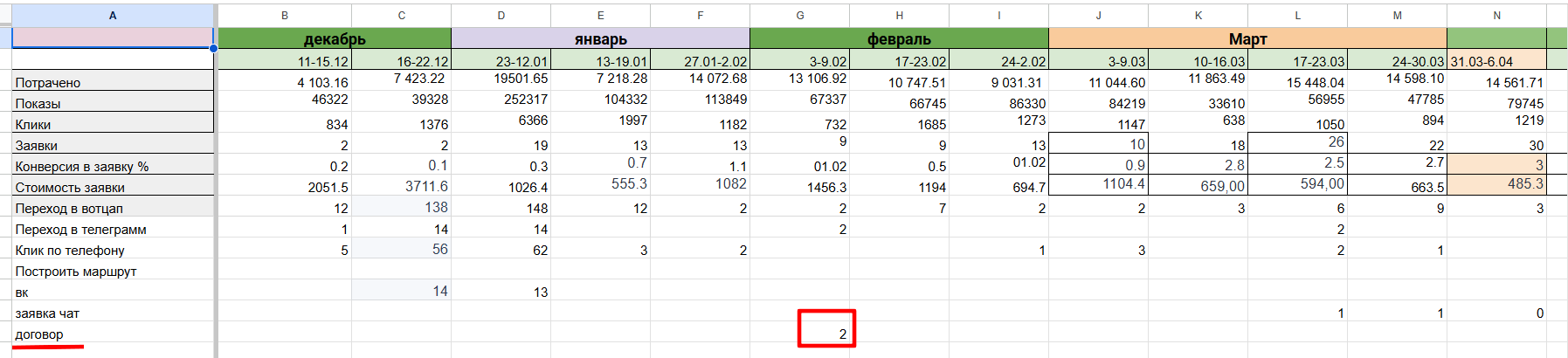Select the Потрачено row label
The height and width of the screenshot is (358, 1568).
[x=113, y=81]
